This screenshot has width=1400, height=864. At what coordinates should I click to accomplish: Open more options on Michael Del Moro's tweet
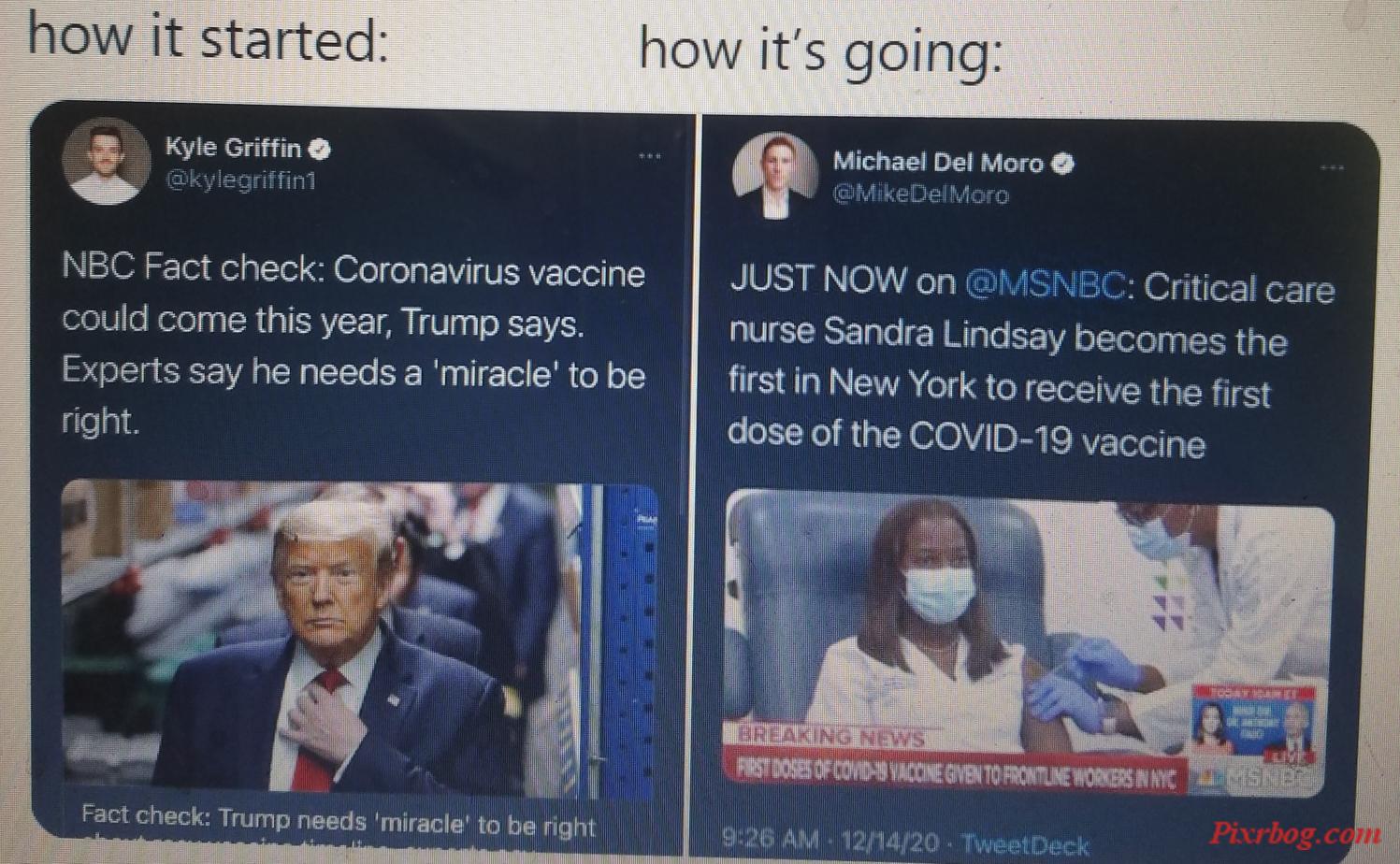click(1332, 168)
